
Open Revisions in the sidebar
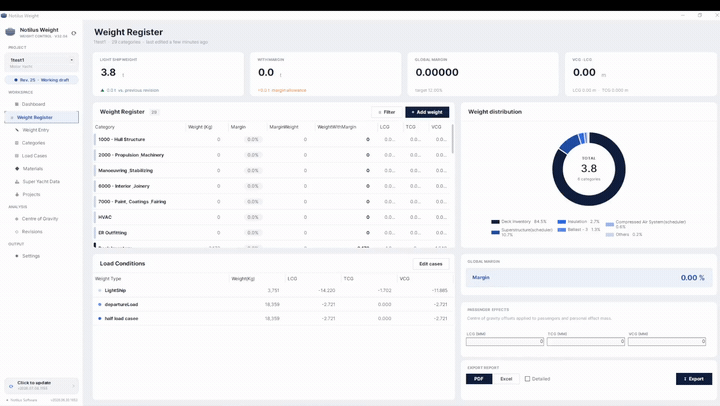point(32,231)
